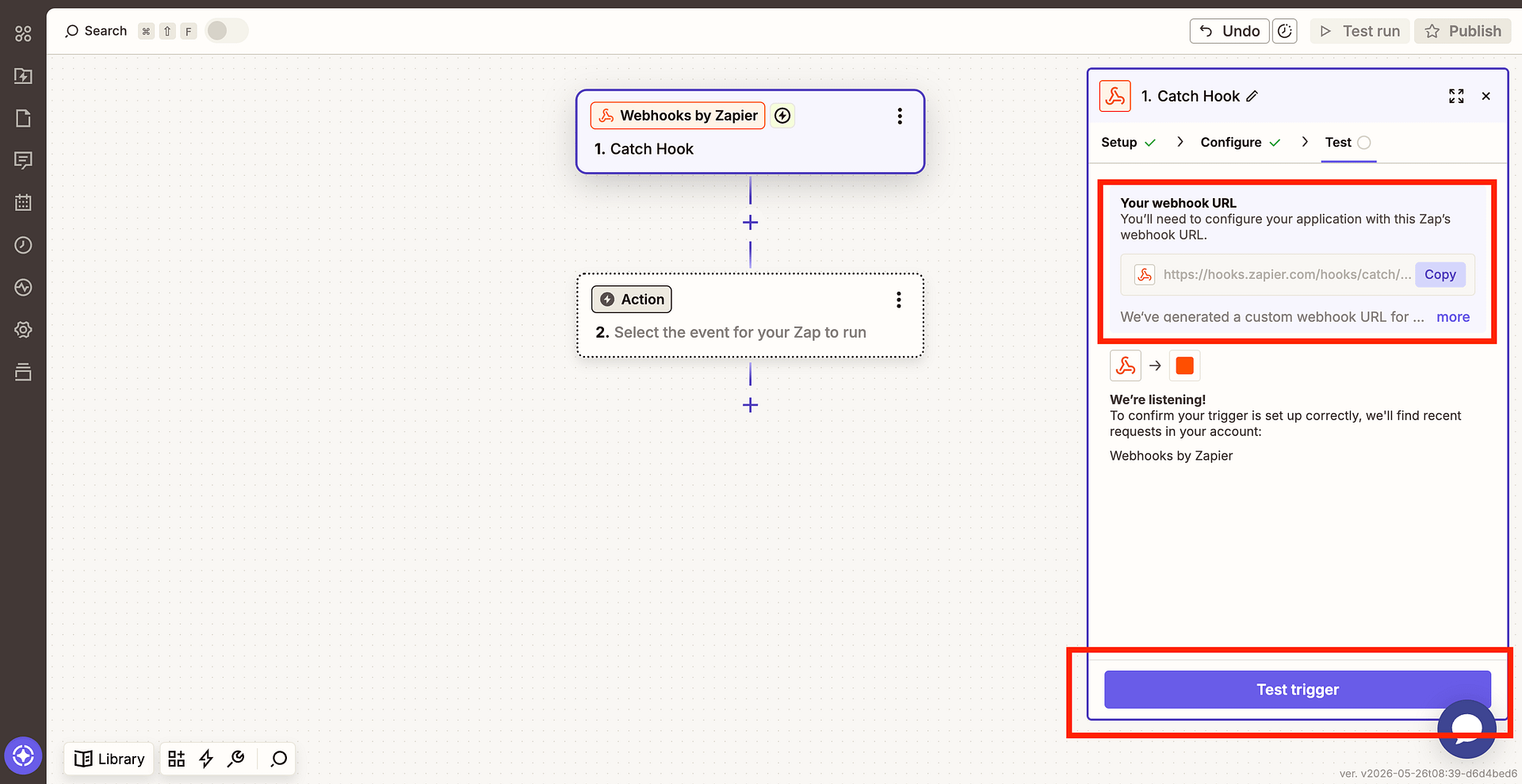
Task: Add a step between trigger and action
Action: coord(750,223)
